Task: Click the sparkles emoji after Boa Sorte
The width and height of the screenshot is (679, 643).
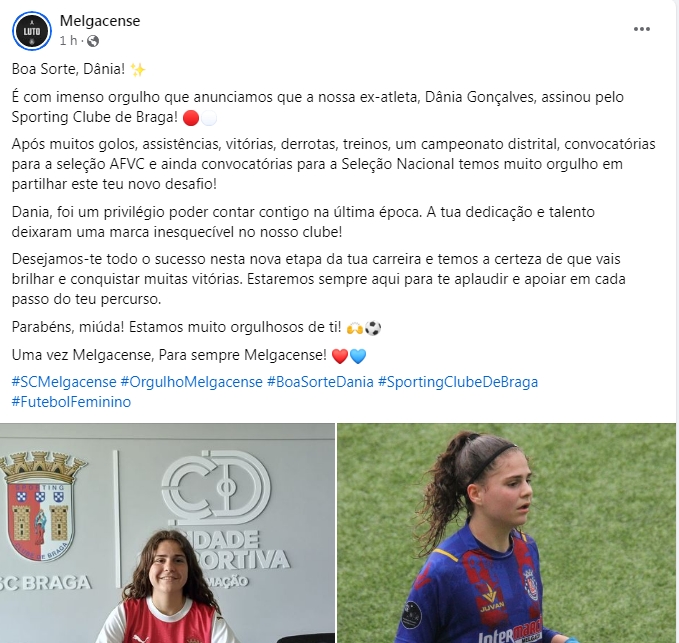Action: 138,70
